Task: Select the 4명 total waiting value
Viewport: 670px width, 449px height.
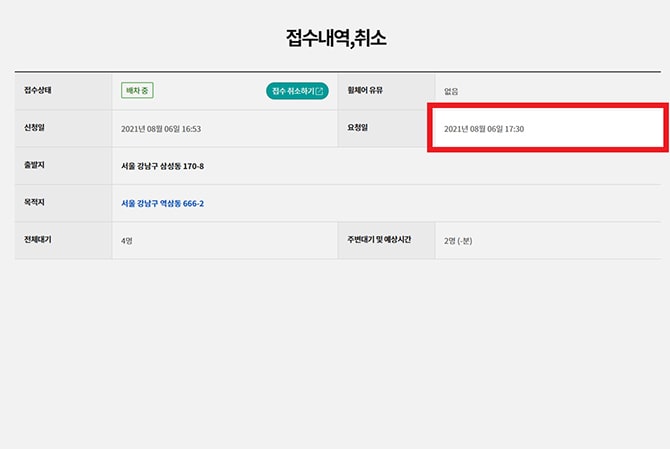Action: coord(126,241)
